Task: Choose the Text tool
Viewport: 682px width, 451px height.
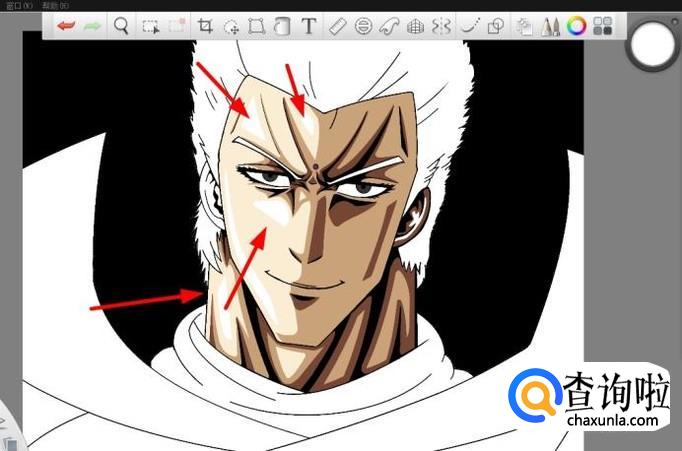Action: (x=308, y=26)
